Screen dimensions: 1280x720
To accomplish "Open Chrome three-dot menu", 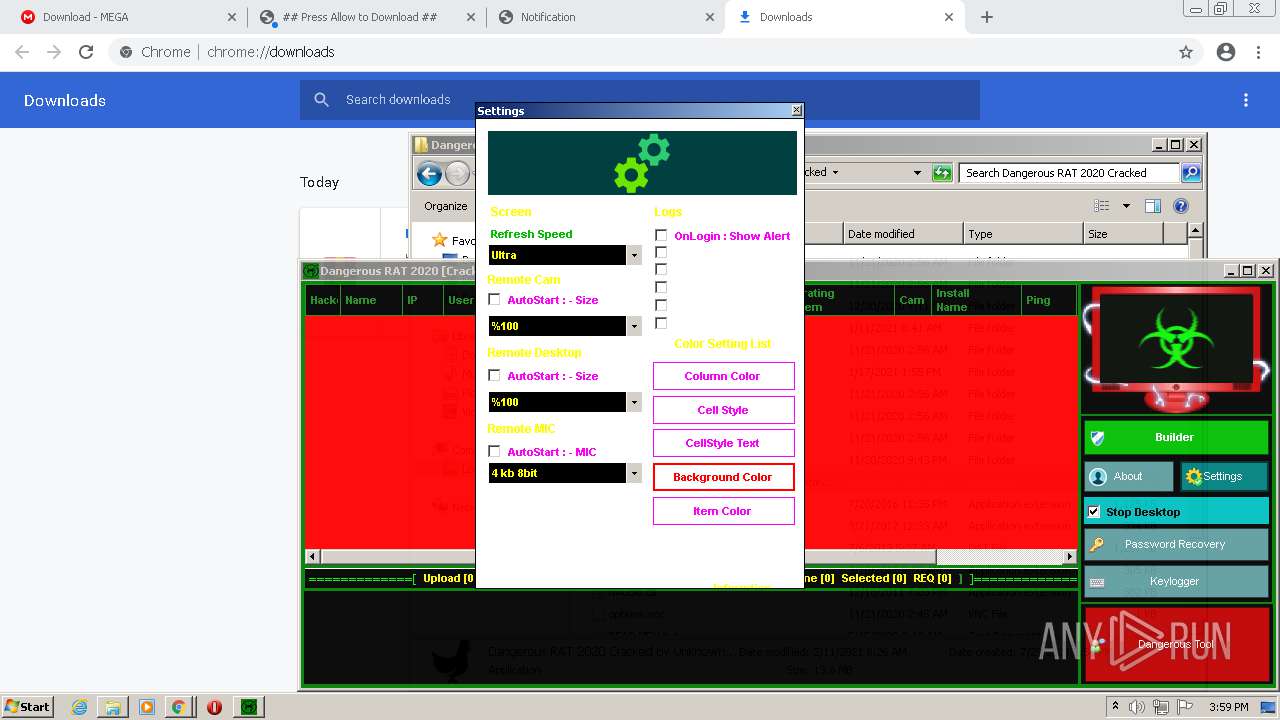I will tap(1258, 52).
